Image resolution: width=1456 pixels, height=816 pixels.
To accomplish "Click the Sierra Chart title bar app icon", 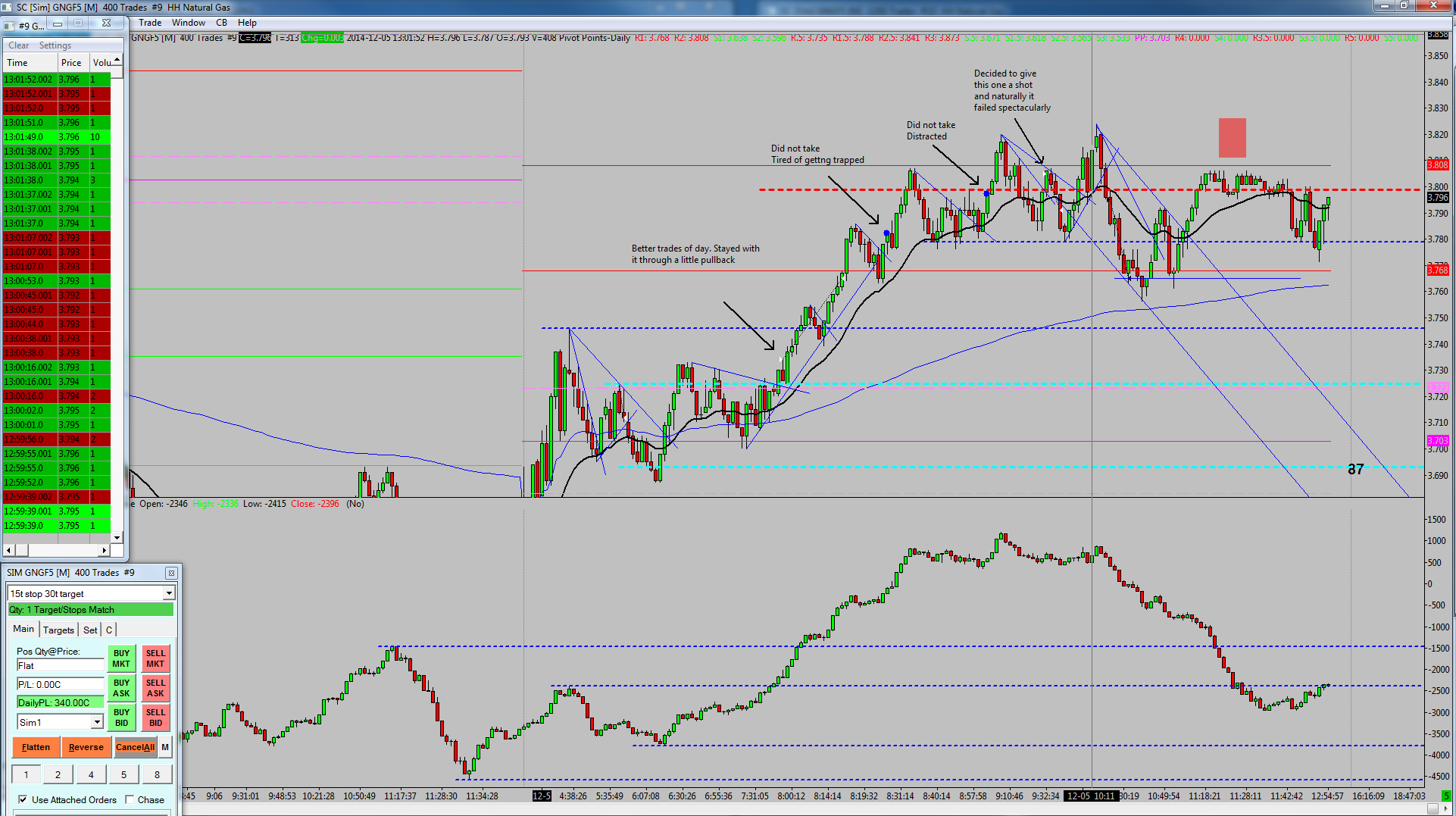I will pos(8,7).
